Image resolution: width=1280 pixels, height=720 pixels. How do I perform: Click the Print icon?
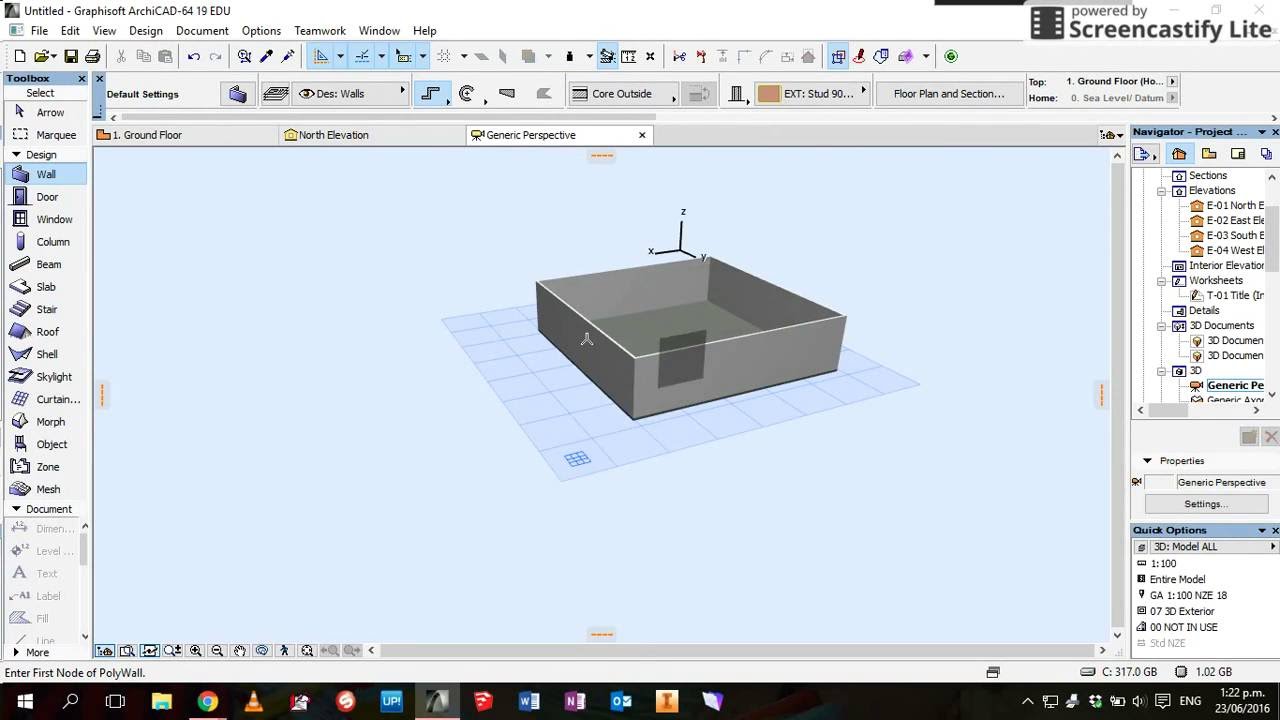click(x=92, y=56)
